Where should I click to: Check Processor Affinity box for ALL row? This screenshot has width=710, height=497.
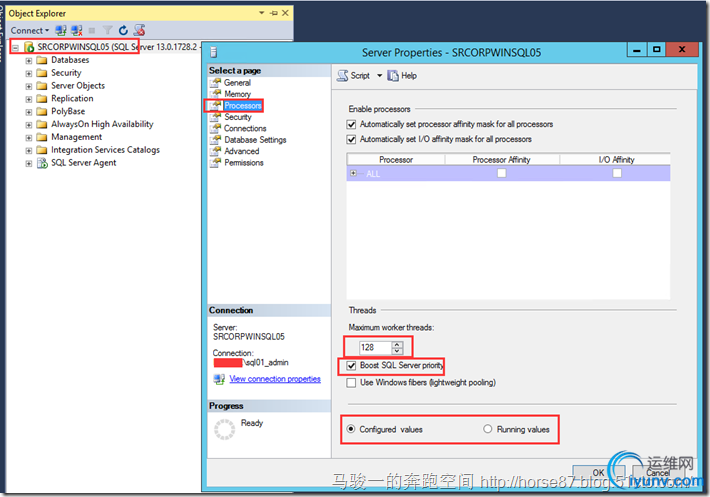[502, 173]
